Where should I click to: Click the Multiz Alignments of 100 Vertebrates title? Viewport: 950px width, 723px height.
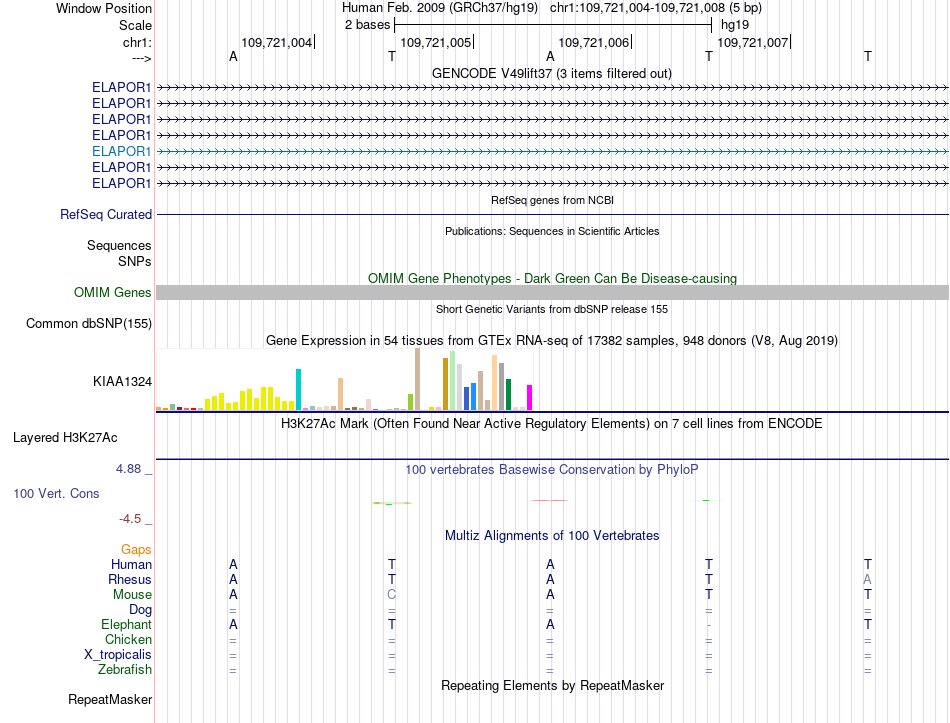pos(552,536)
